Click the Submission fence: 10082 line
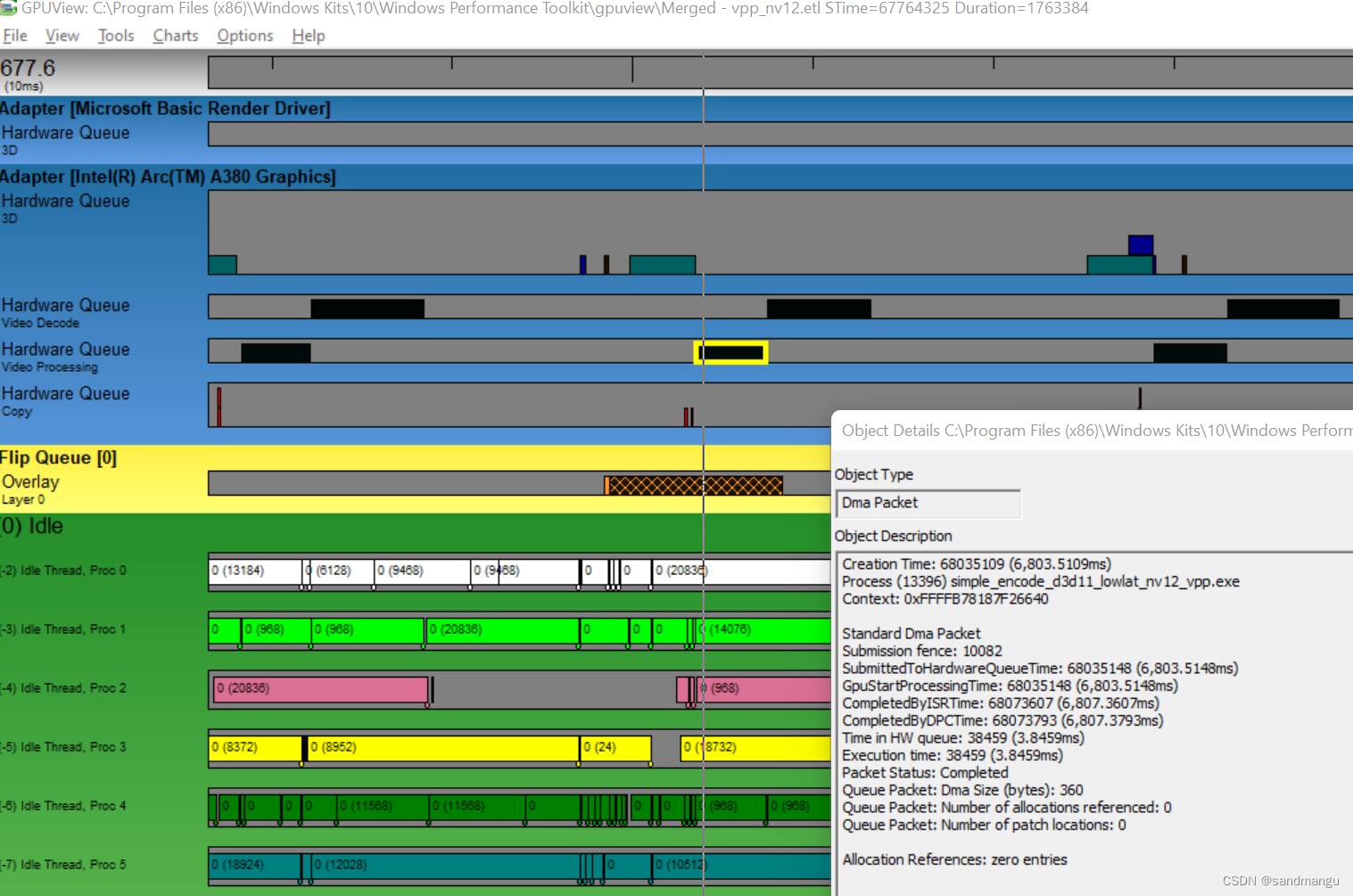The height and width of the screenshot is (896, 1353). 922,651
